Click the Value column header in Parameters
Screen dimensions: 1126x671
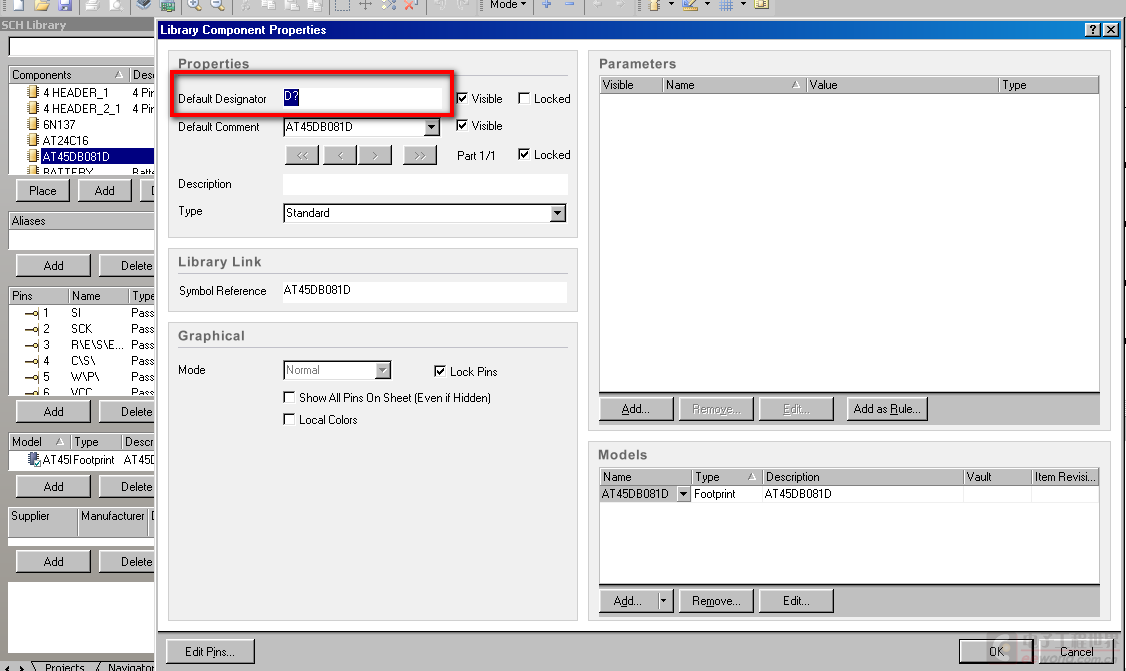pos(903,85)
